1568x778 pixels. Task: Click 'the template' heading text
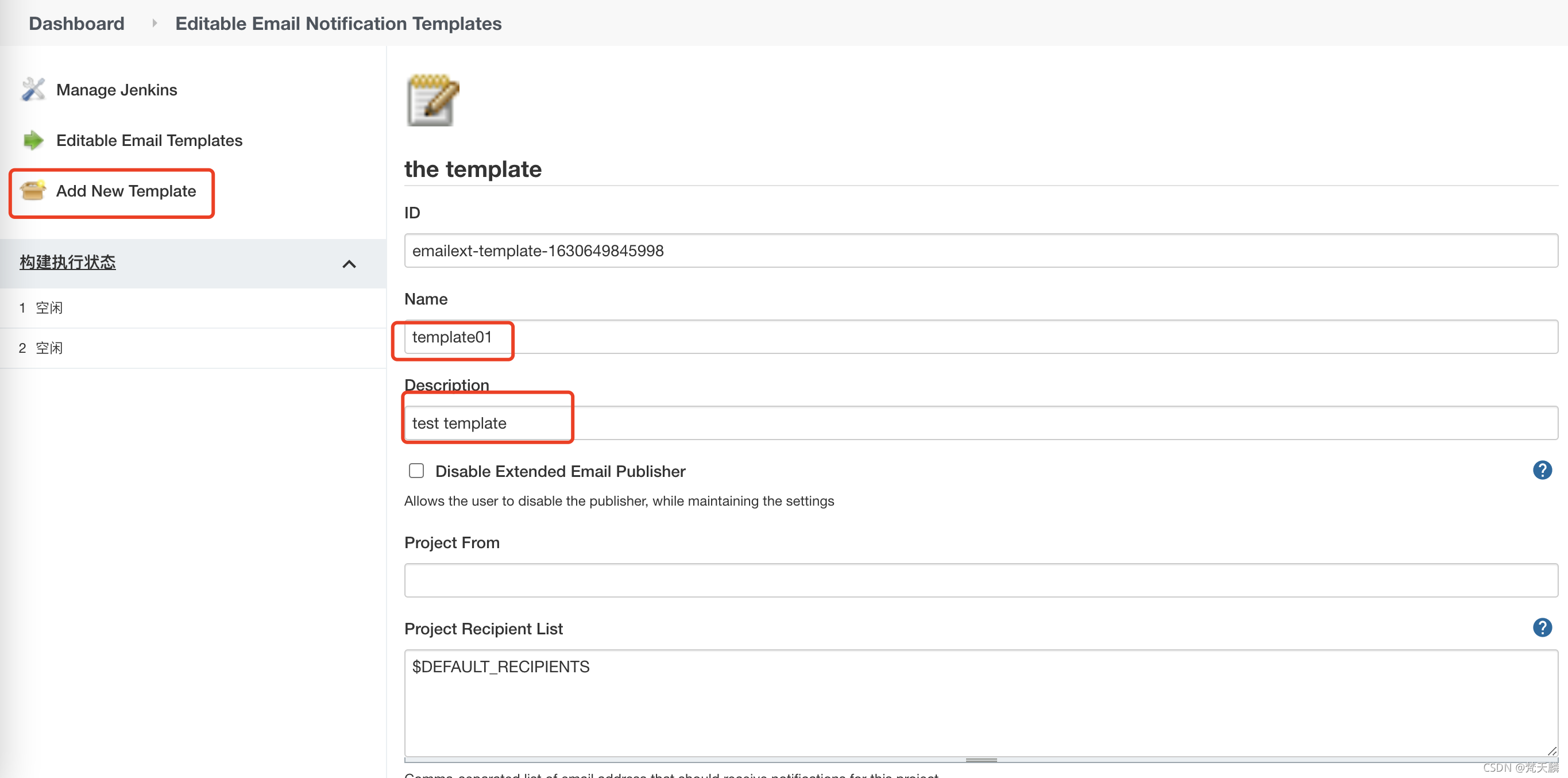[x=473, y=168]
